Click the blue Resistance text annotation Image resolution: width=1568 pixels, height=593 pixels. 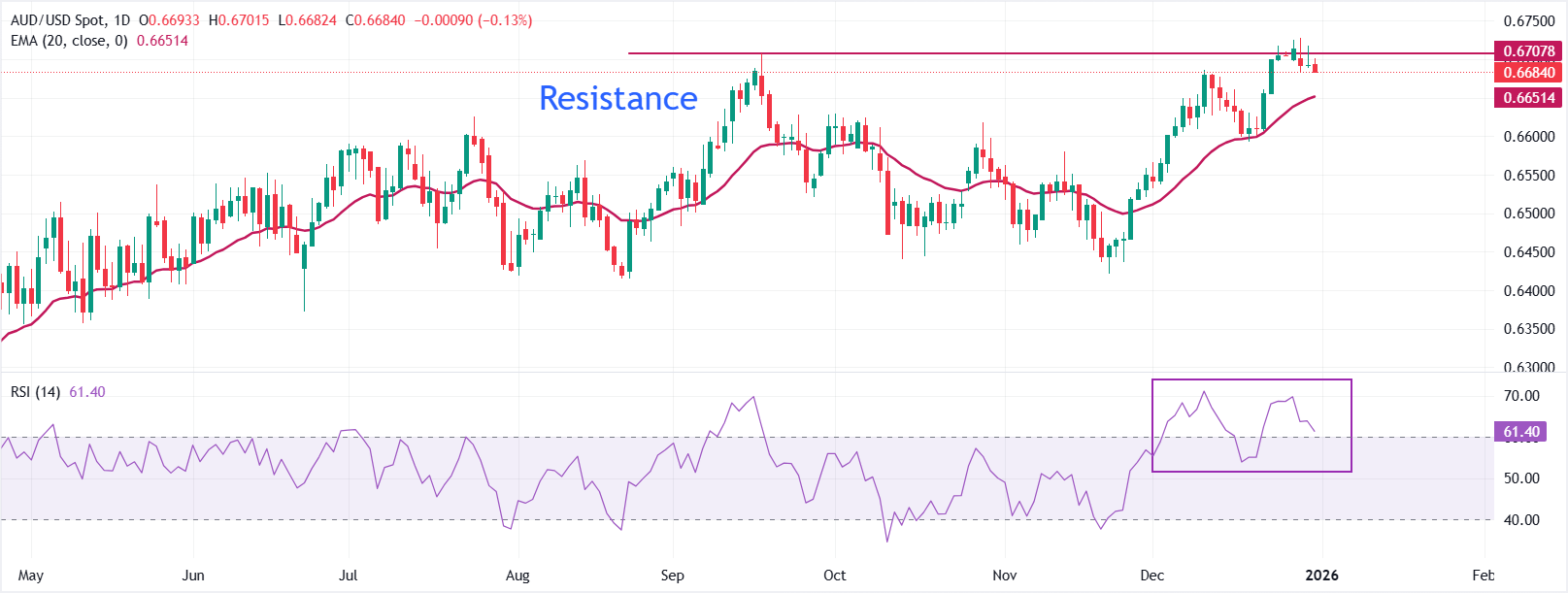coord(617,98)
